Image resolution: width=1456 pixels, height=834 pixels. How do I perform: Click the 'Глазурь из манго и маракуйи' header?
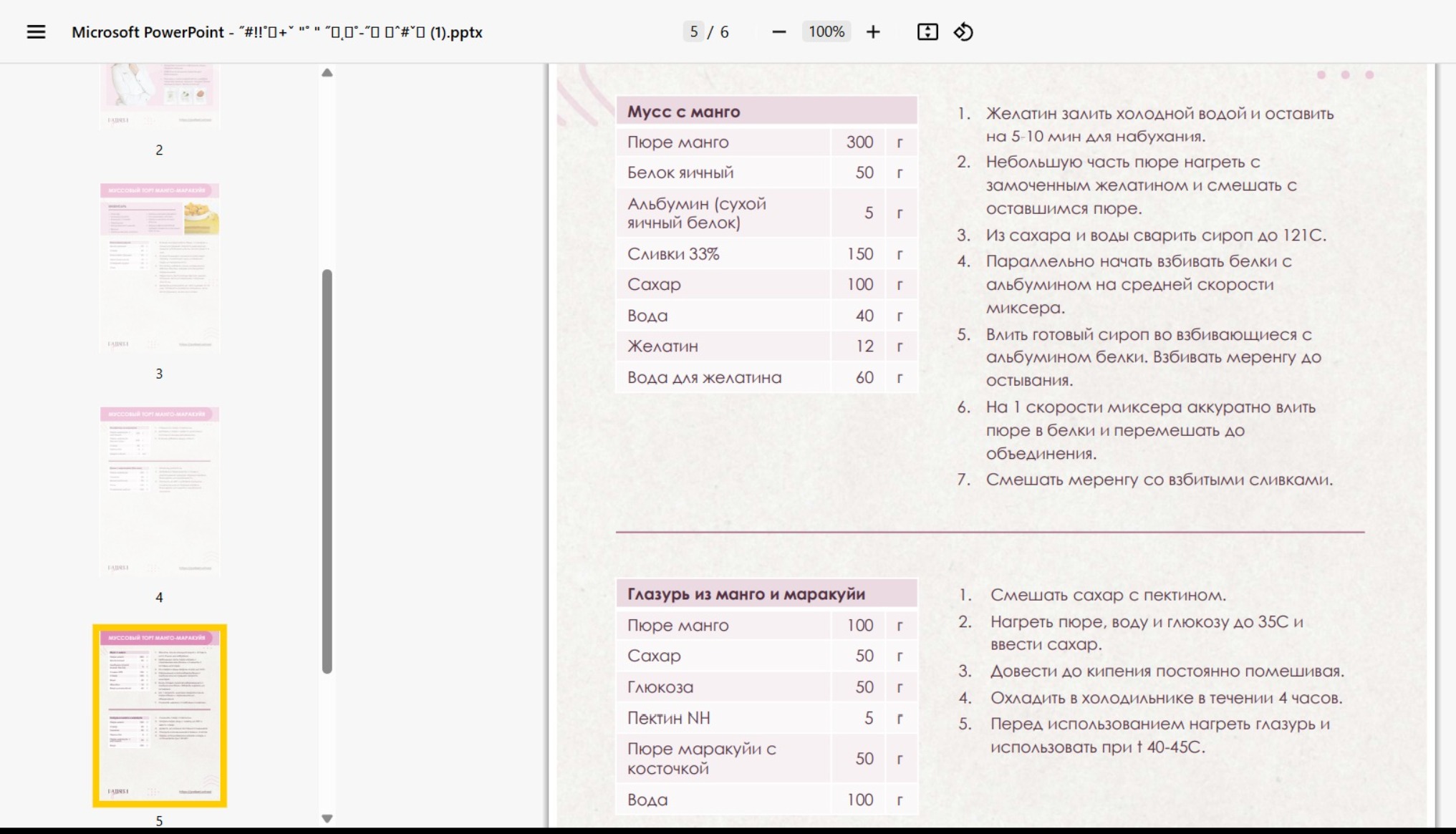[766, 593]
